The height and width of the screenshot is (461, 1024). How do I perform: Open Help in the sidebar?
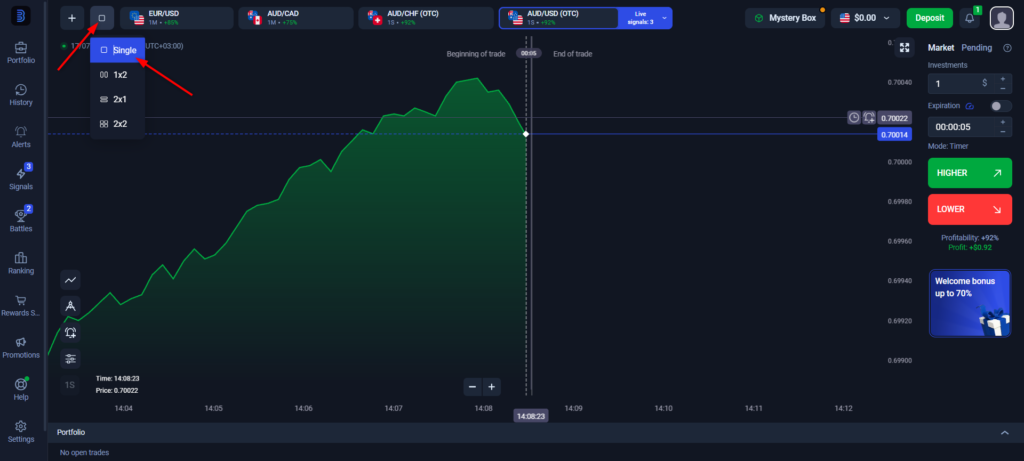point(21,389)
